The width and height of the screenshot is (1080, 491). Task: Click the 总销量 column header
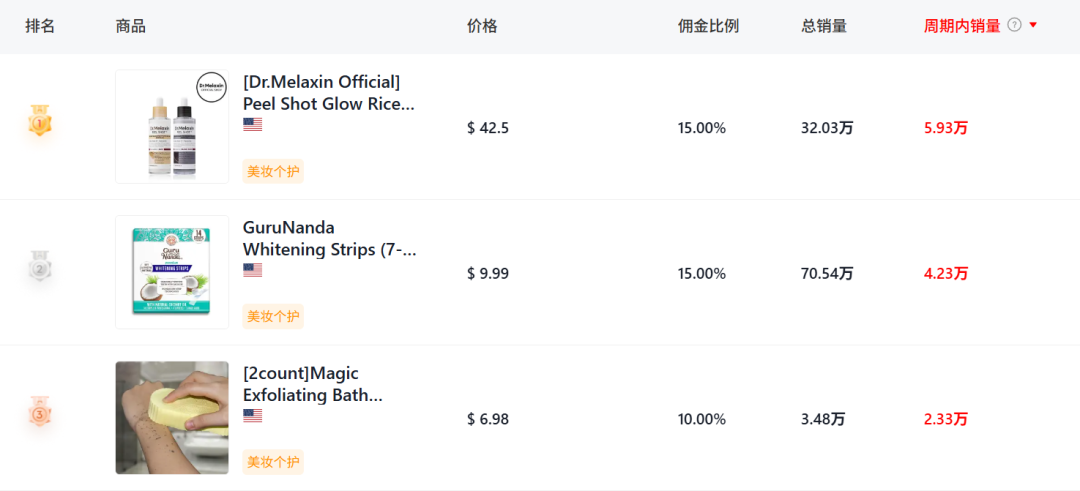tap(824, 26)
